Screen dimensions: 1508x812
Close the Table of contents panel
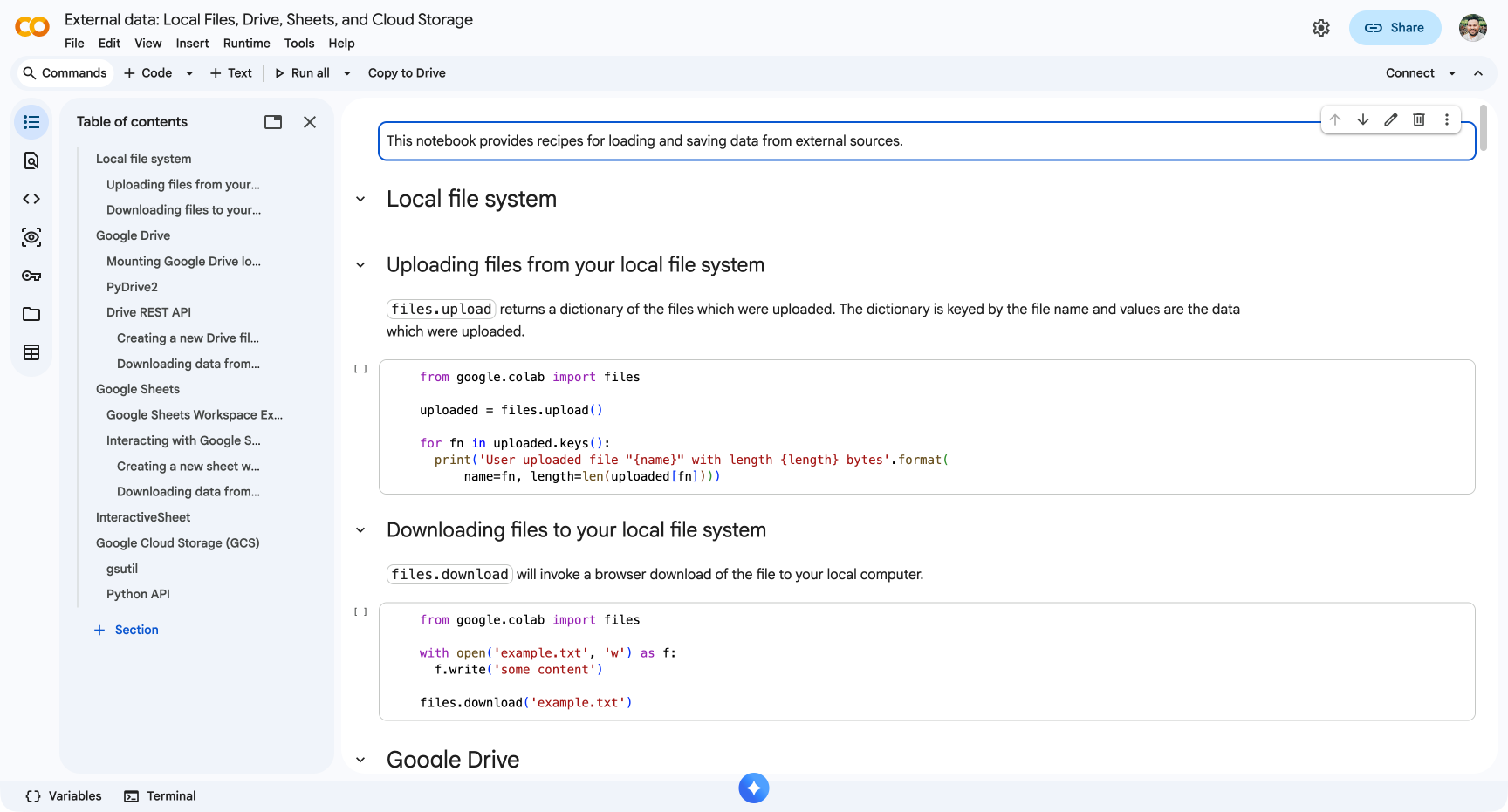point(310,122)
